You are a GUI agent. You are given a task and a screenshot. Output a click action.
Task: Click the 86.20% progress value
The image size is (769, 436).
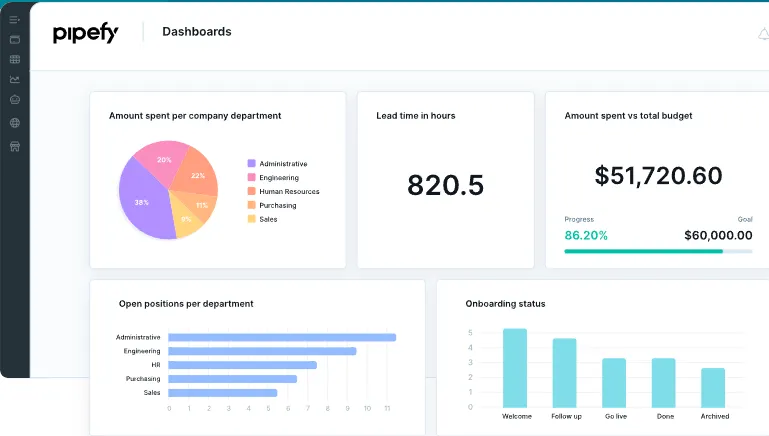click(586, 235)
